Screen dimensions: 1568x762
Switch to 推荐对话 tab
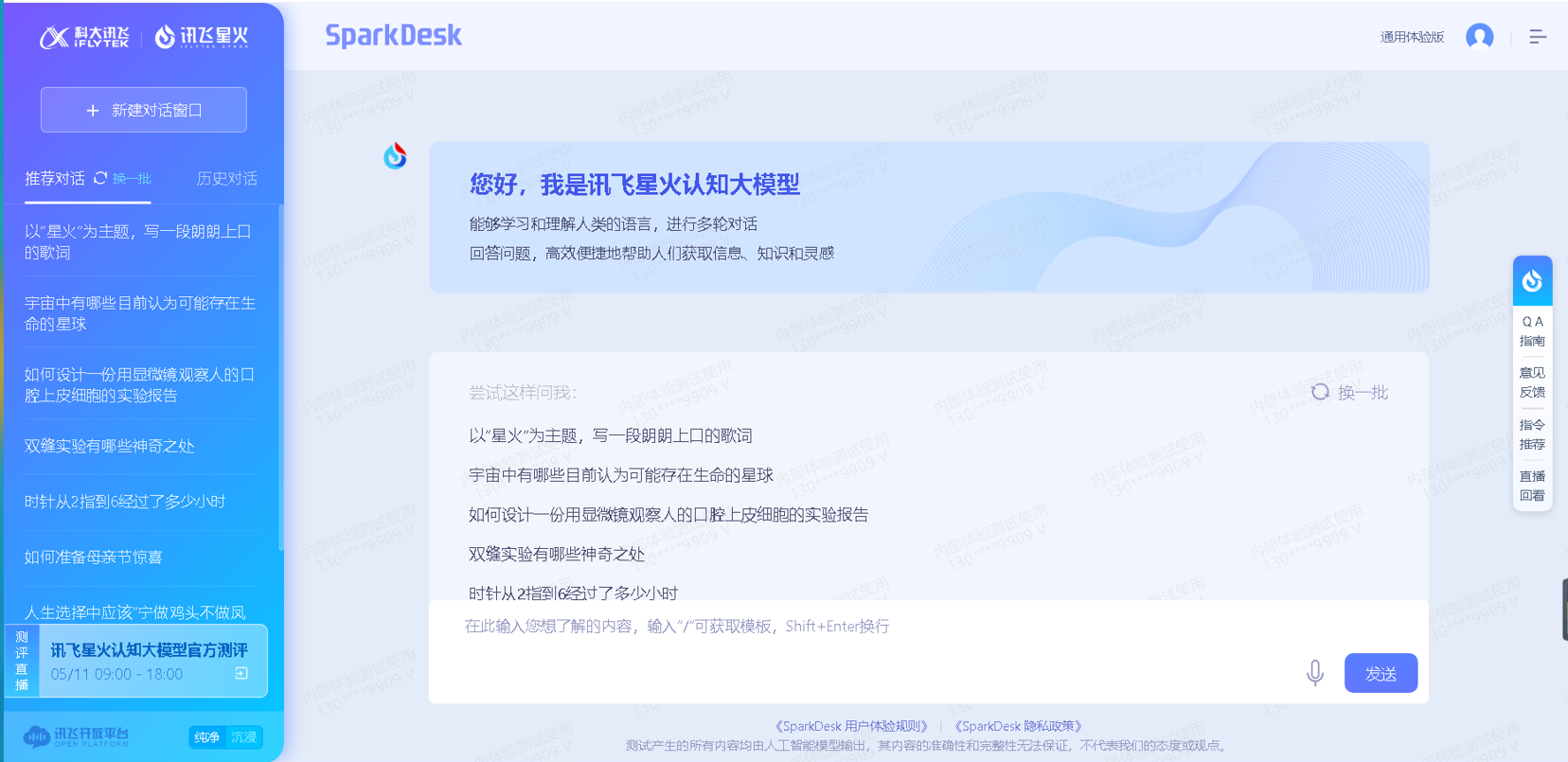54,178
